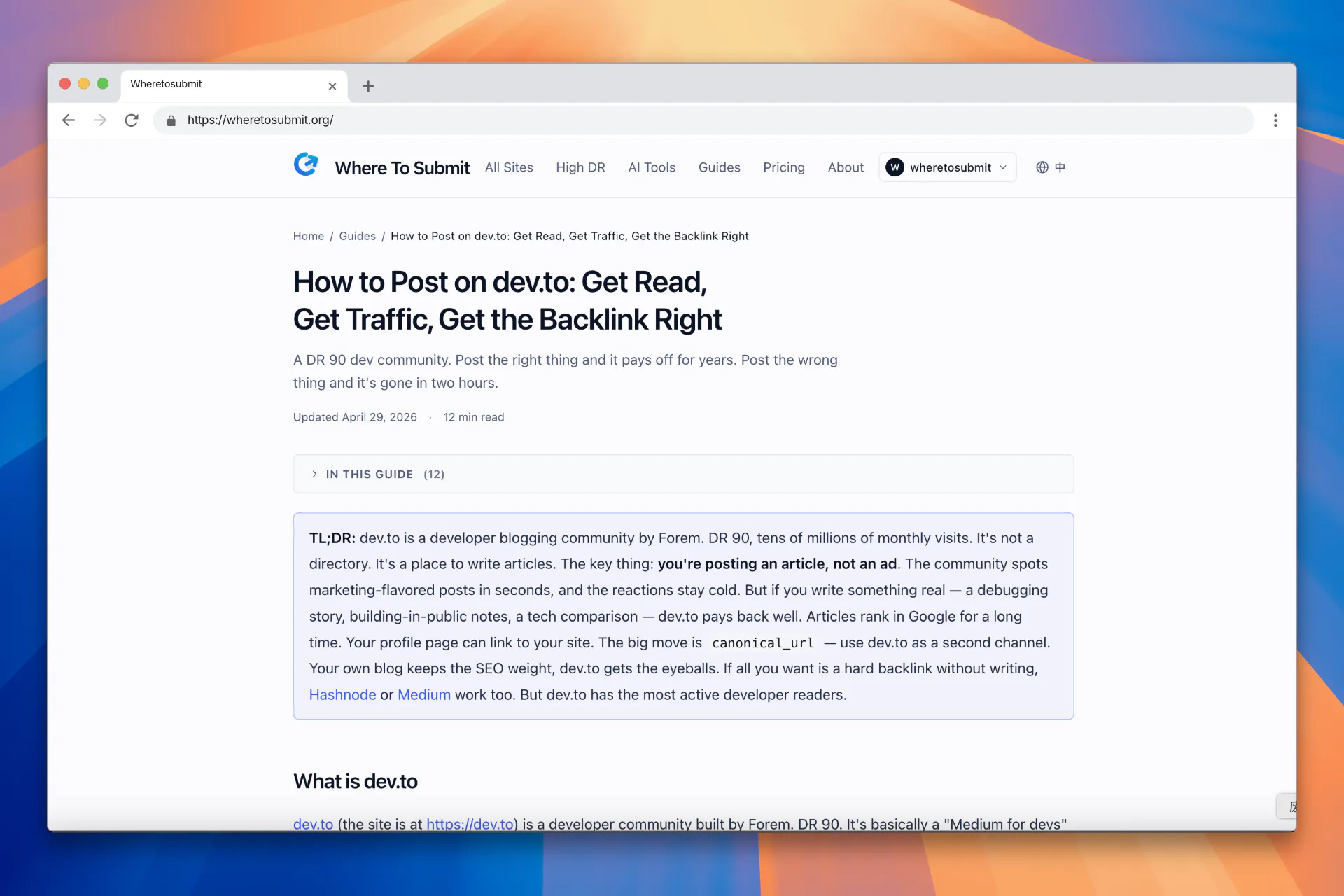1344x896 pixels.
Task: Open the All Sites nav item
Action: pos(509,167)
